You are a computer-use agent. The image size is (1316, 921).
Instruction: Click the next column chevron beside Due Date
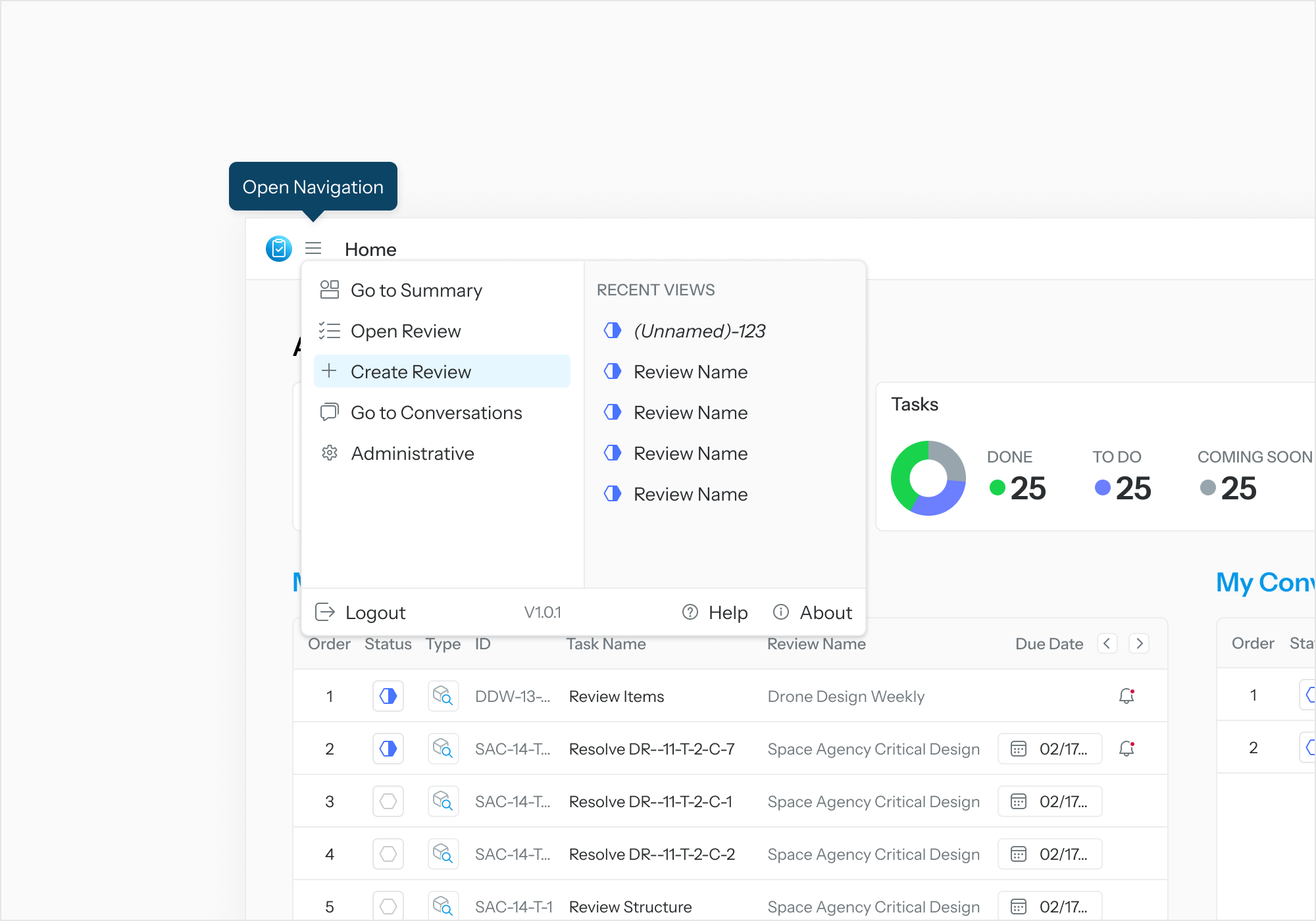(1139, 643)
